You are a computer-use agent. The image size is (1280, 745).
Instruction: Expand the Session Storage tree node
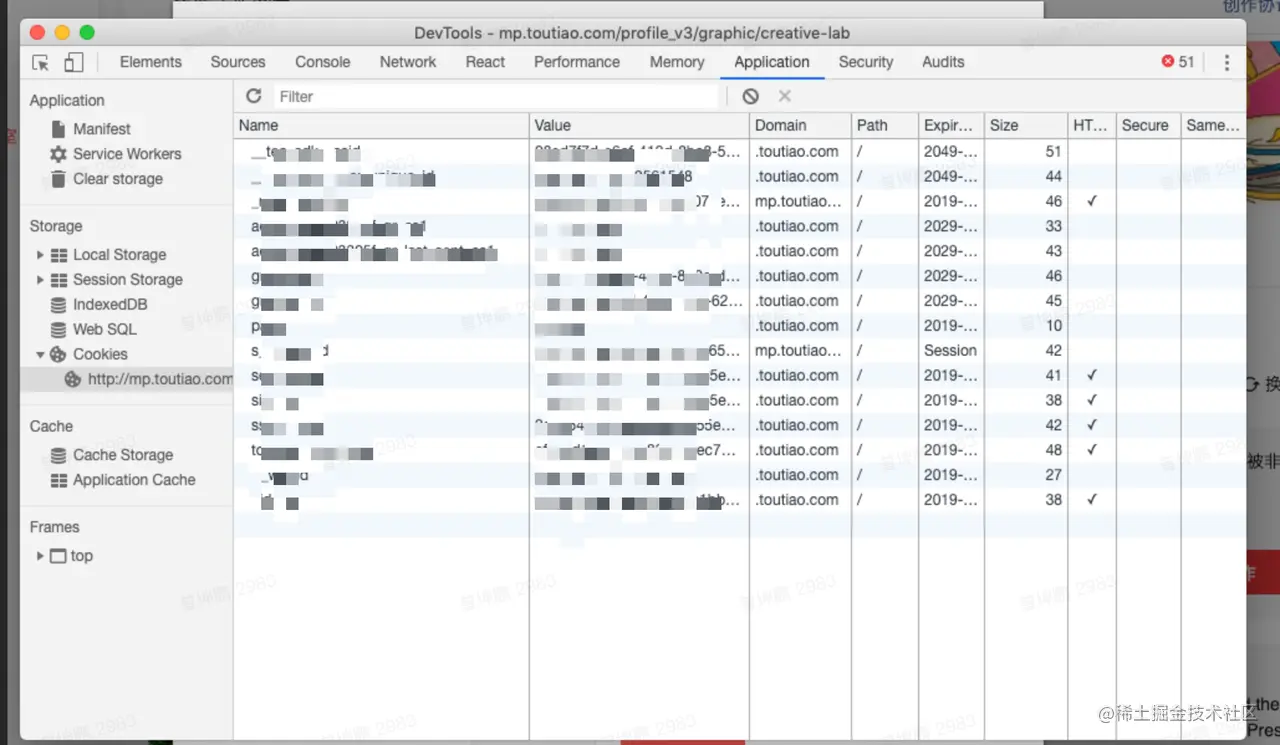pos(40,280)
